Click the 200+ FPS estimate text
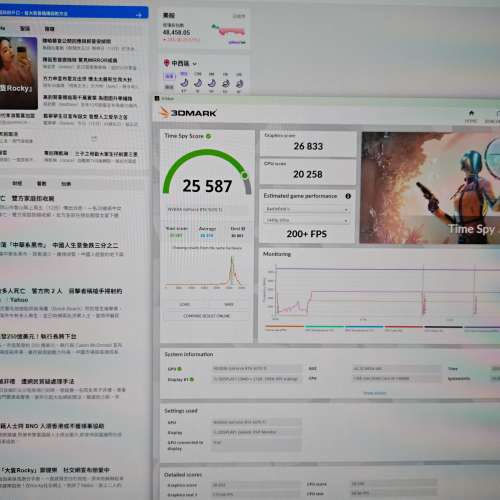This screenshot has width=500, height=500. pos(307,234)
